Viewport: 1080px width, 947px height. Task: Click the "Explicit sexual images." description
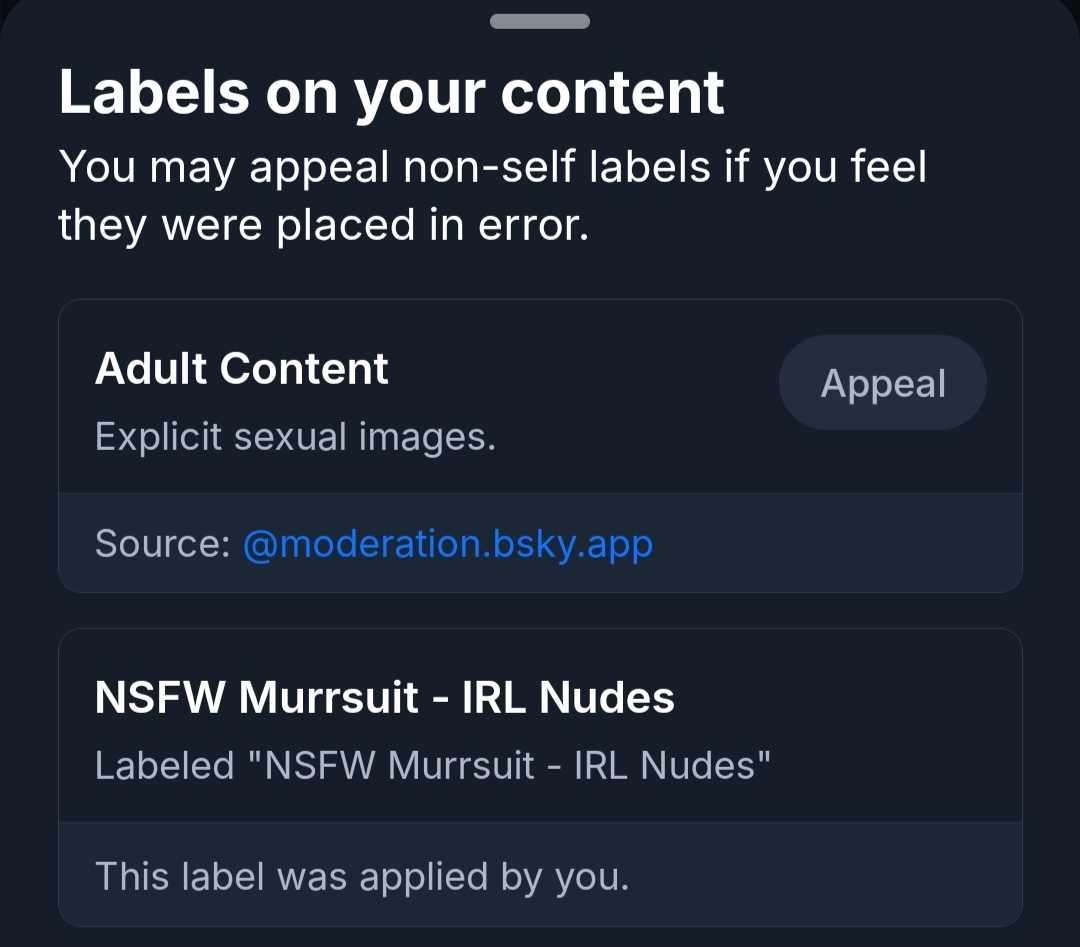[295, 437]
